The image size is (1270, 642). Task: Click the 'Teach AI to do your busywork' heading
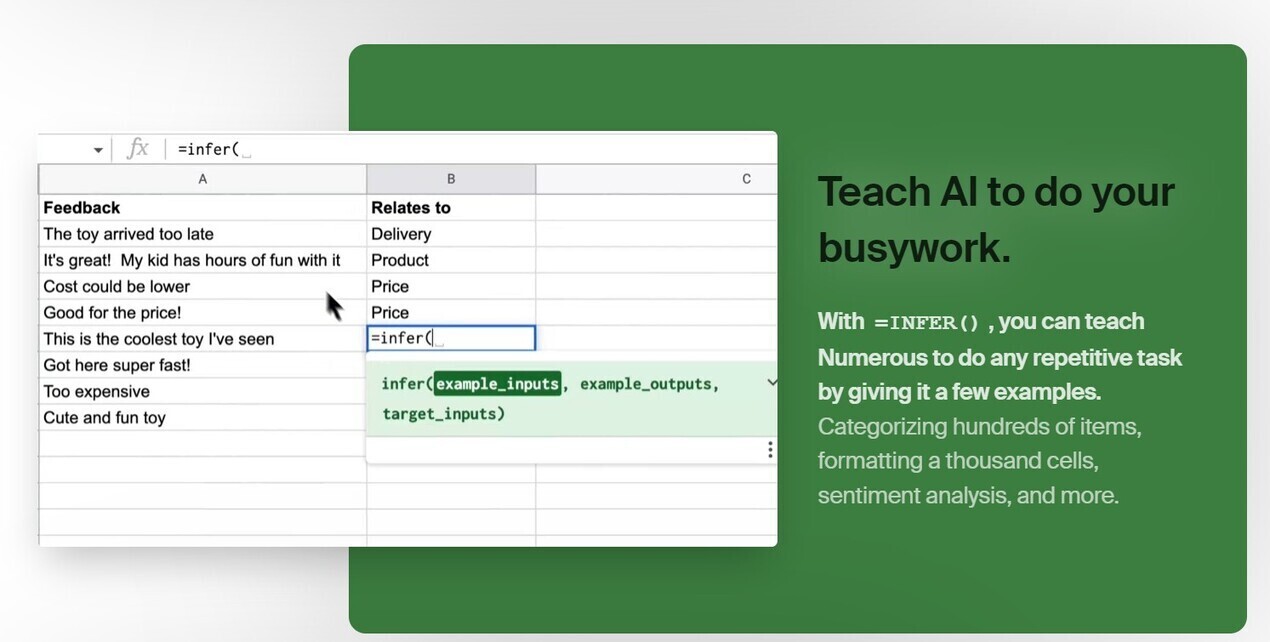(995, 219)
